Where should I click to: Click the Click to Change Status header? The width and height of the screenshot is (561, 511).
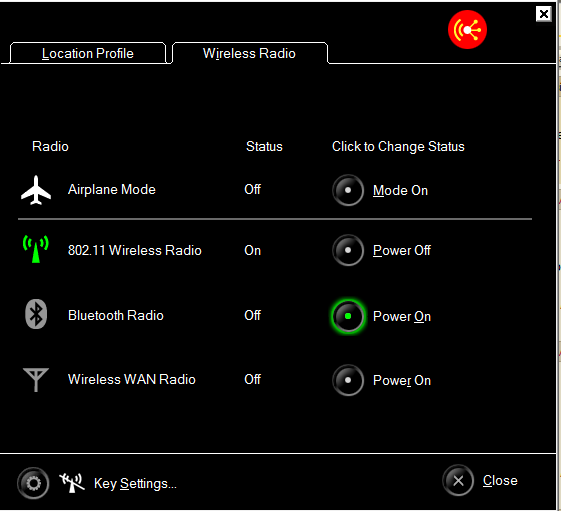tap(398, 146)
